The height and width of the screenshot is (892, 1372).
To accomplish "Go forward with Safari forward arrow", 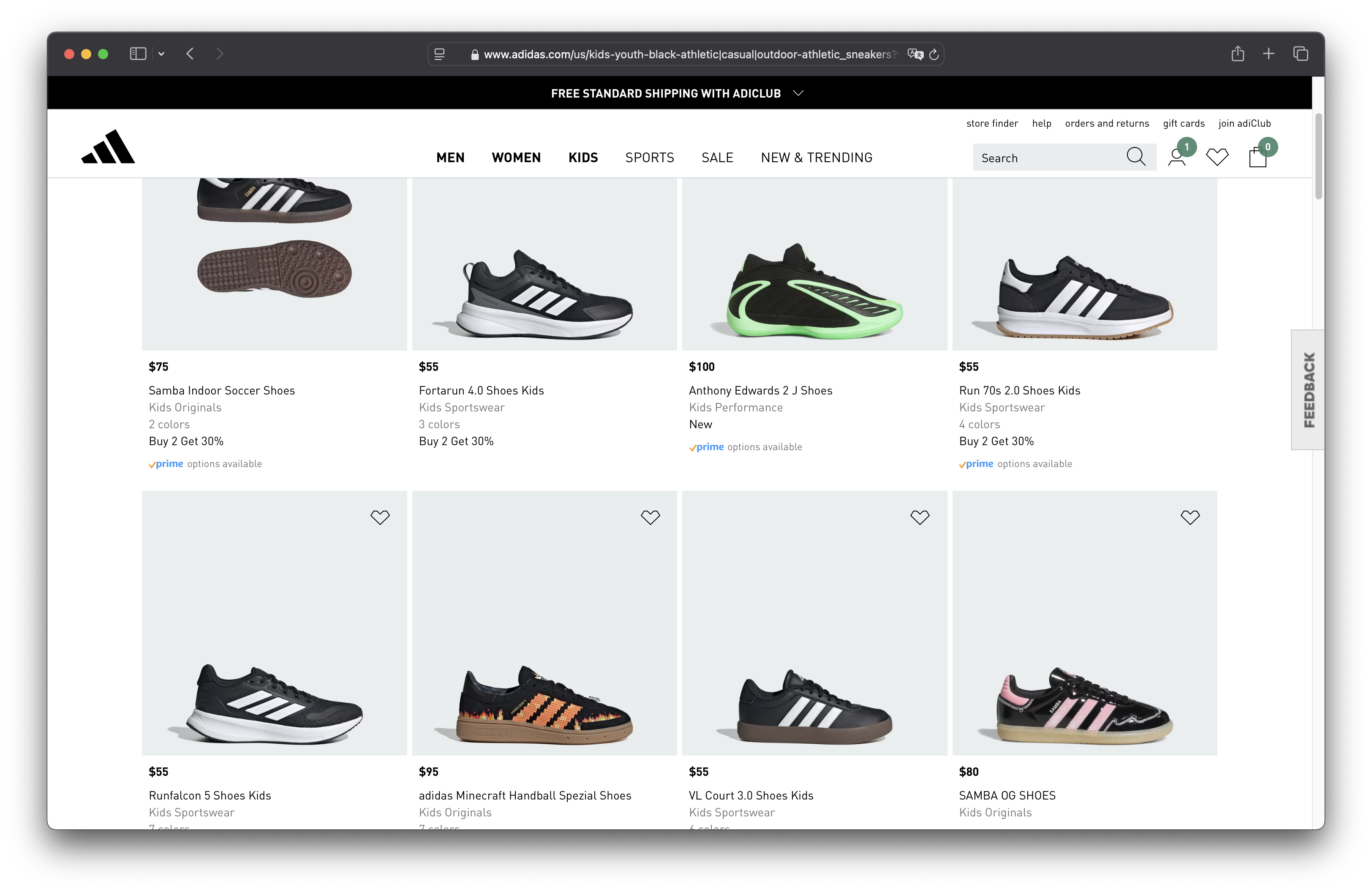I will point(220,54).
